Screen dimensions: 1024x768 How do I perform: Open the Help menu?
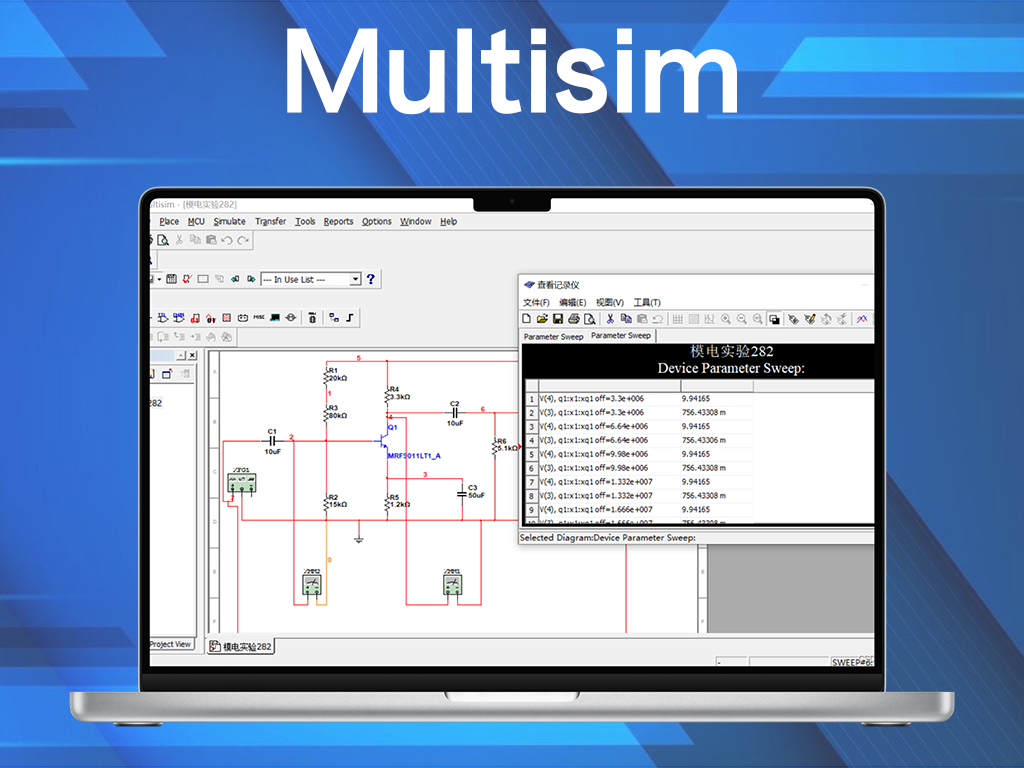[x=449, y=221]
